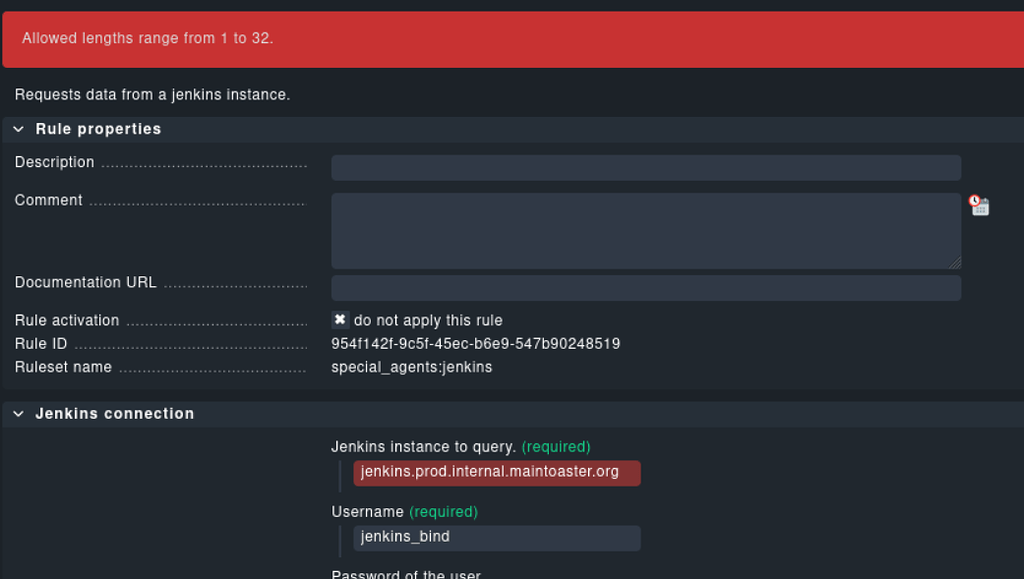This screenshot has width=1024, height=579.
Task: Click the highlighted Jenkins instance field
Action: [496, 472]
